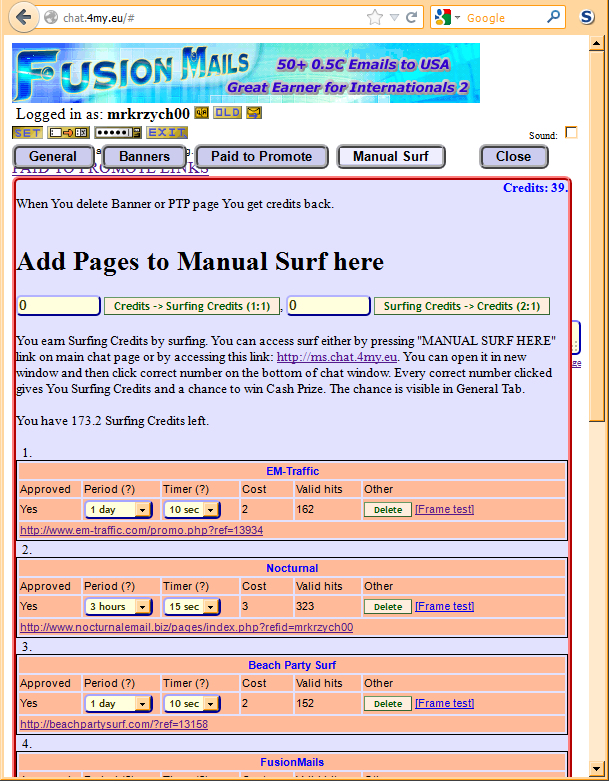Switch to the Banners tab

click(x=144, y=156)
